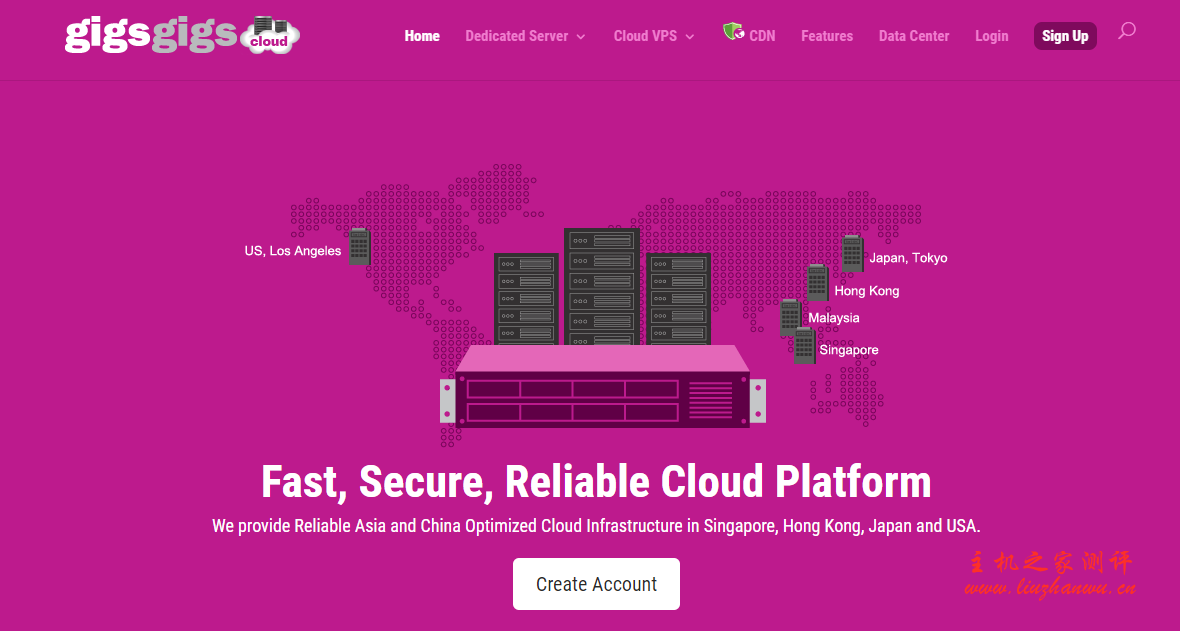The image size is (1180, 631).
Task: Go to the Home menu item
Action: tap(422, 36)
